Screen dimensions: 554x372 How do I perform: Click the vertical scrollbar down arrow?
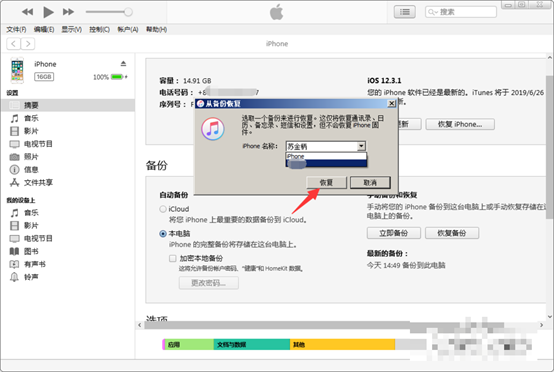tap(549, 317)
